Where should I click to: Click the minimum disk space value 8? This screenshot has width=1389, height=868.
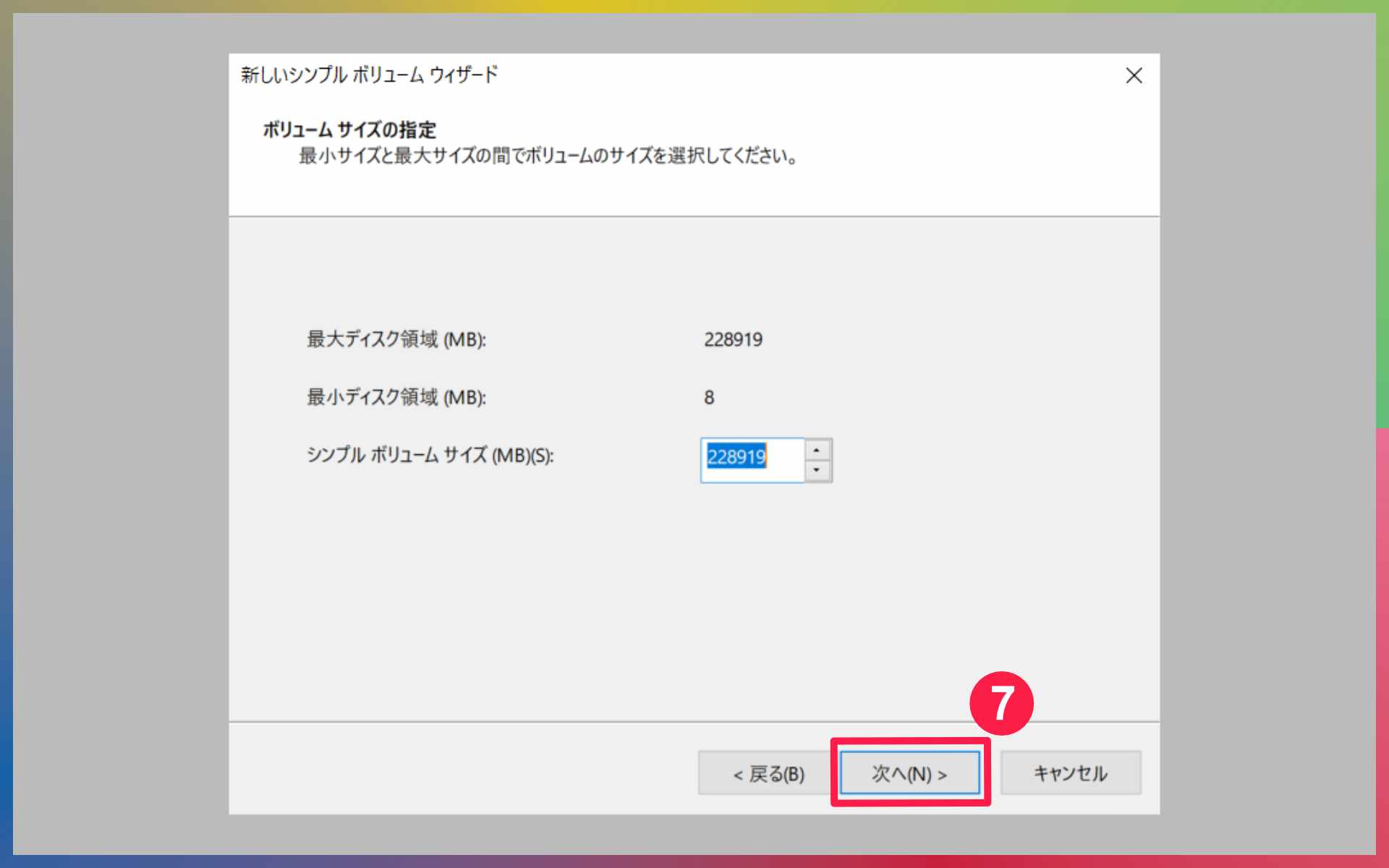coord(709,397)
